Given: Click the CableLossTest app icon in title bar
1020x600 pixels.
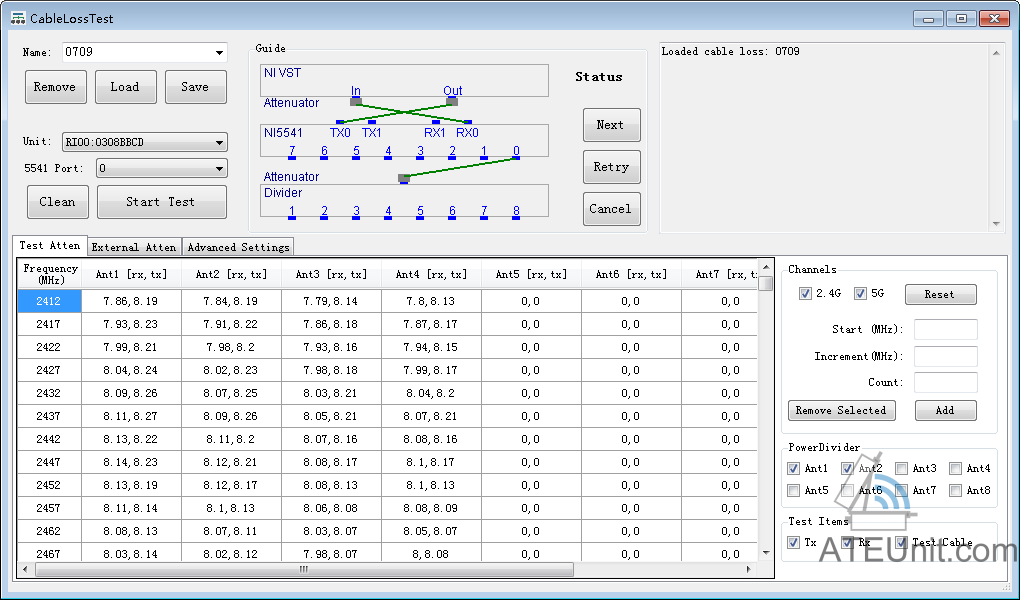Looking at the screenshot, I should pyautogui.click(x=17, y=17).
